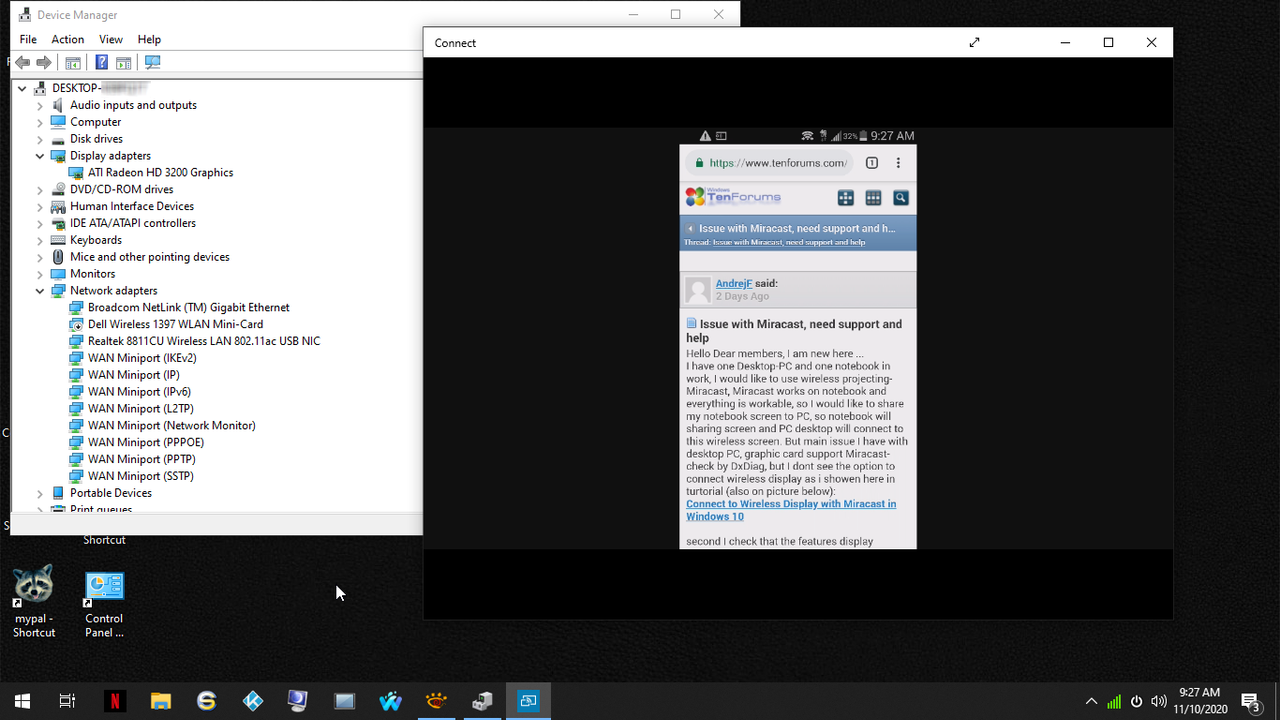Click the Back arrow in Device Manager toolbar
1280x720 pixels.
(x=22, y=62)
